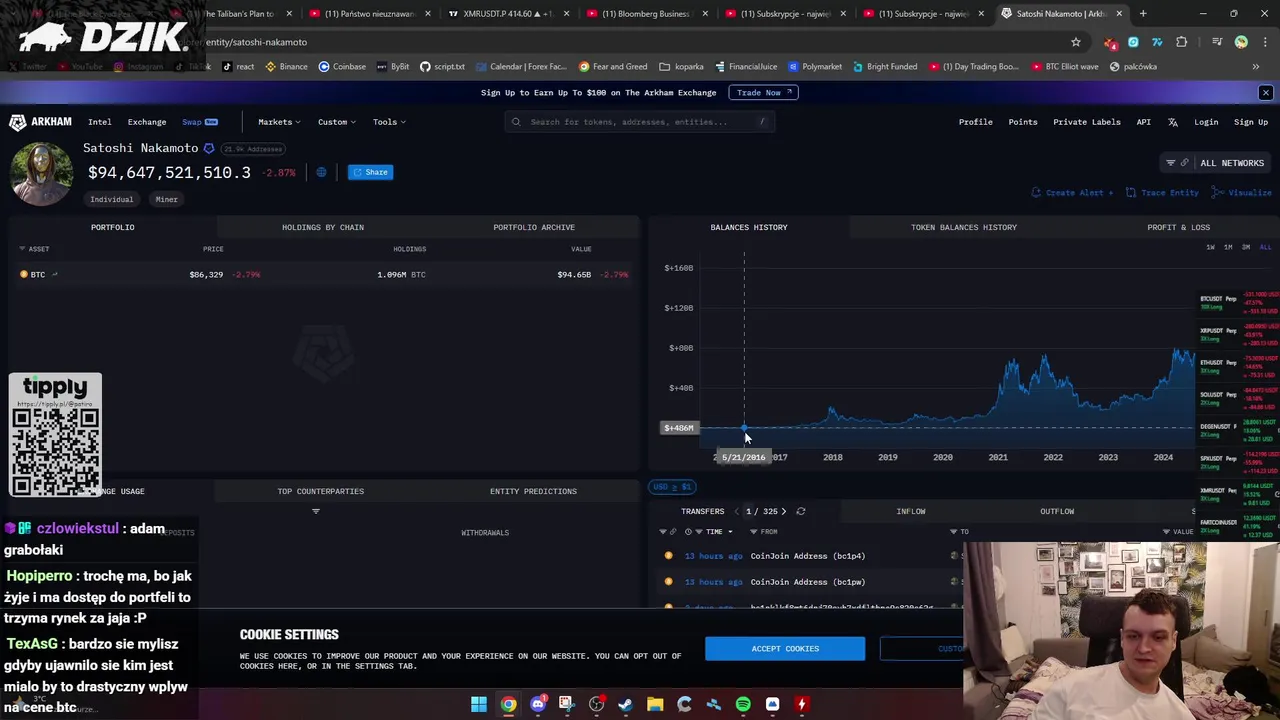Open the first CoinJoin Address (bc1p4) transfer
This screenshot has height=720, width=1280.
tap(807, 556)
